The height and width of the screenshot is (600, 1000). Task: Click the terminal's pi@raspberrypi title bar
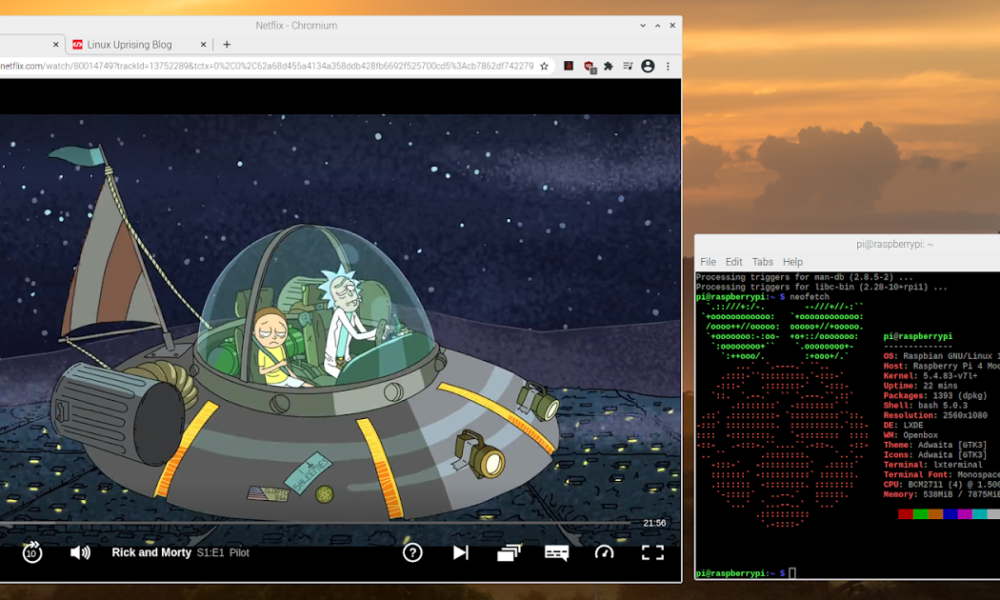[894, 244]
